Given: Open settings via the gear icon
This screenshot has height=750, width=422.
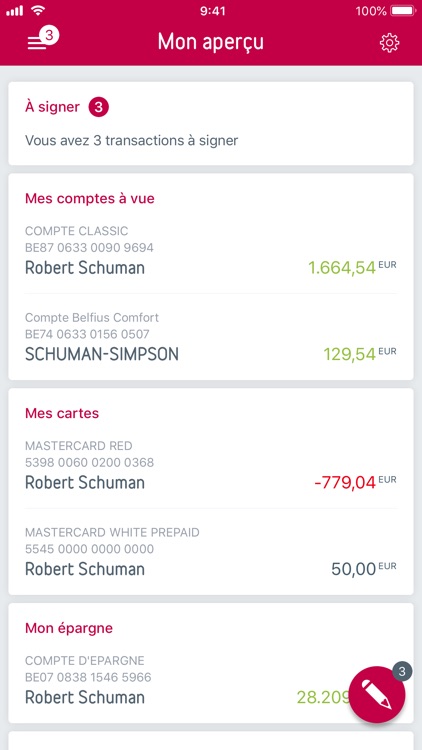Looking at the screenshot, I should point(389,43).
